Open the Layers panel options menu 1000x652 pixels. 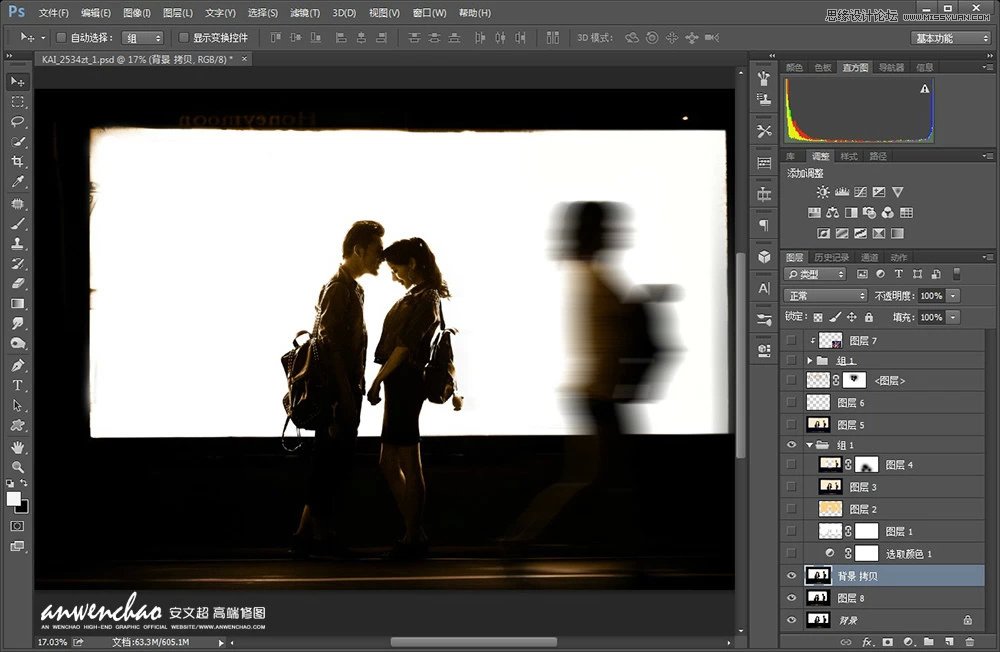click(x=988, y=257)
